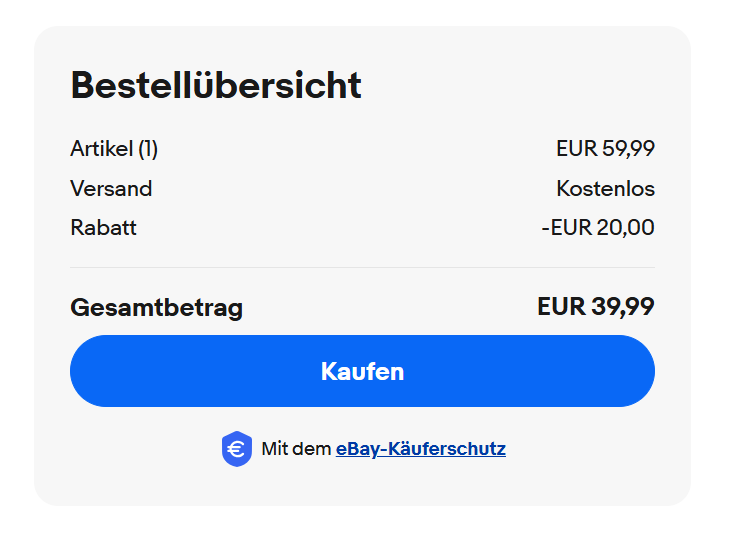
Task: Click the horizontal divider above Gesamtbetrag
Action: click(362, 267)
